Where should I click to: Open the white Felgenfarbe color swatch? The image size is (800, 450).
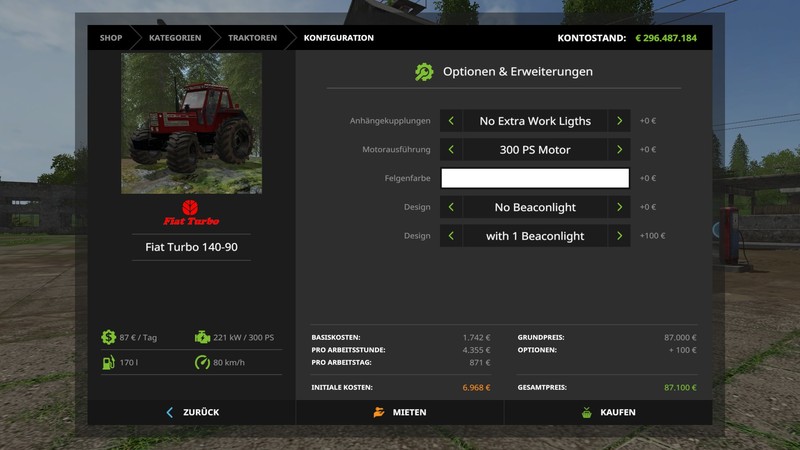click(x=535, y=178)
